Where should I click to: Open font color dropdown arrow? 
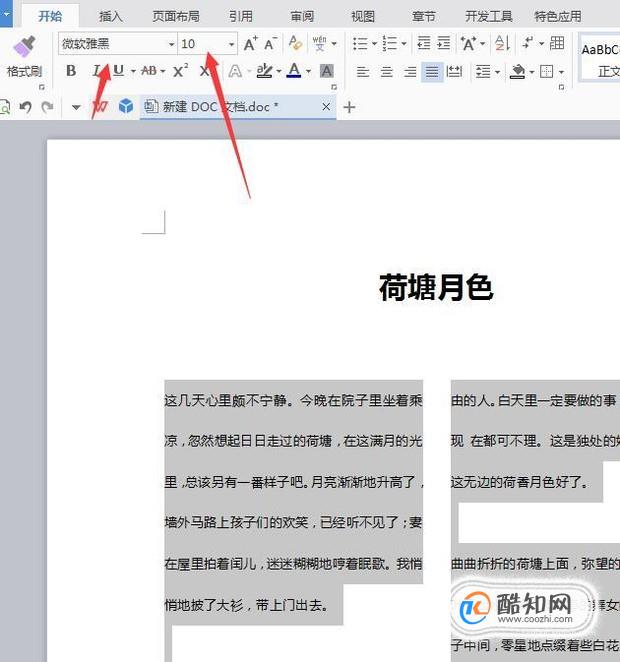click(x=309, y=71)
